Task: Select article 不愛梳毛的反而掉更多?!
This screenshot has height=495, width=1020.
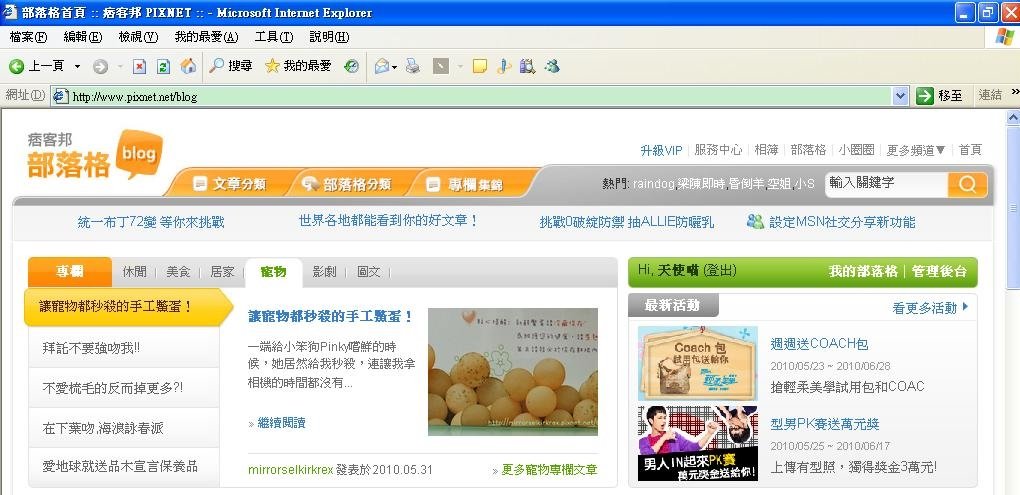Action: tap(124, 388)
